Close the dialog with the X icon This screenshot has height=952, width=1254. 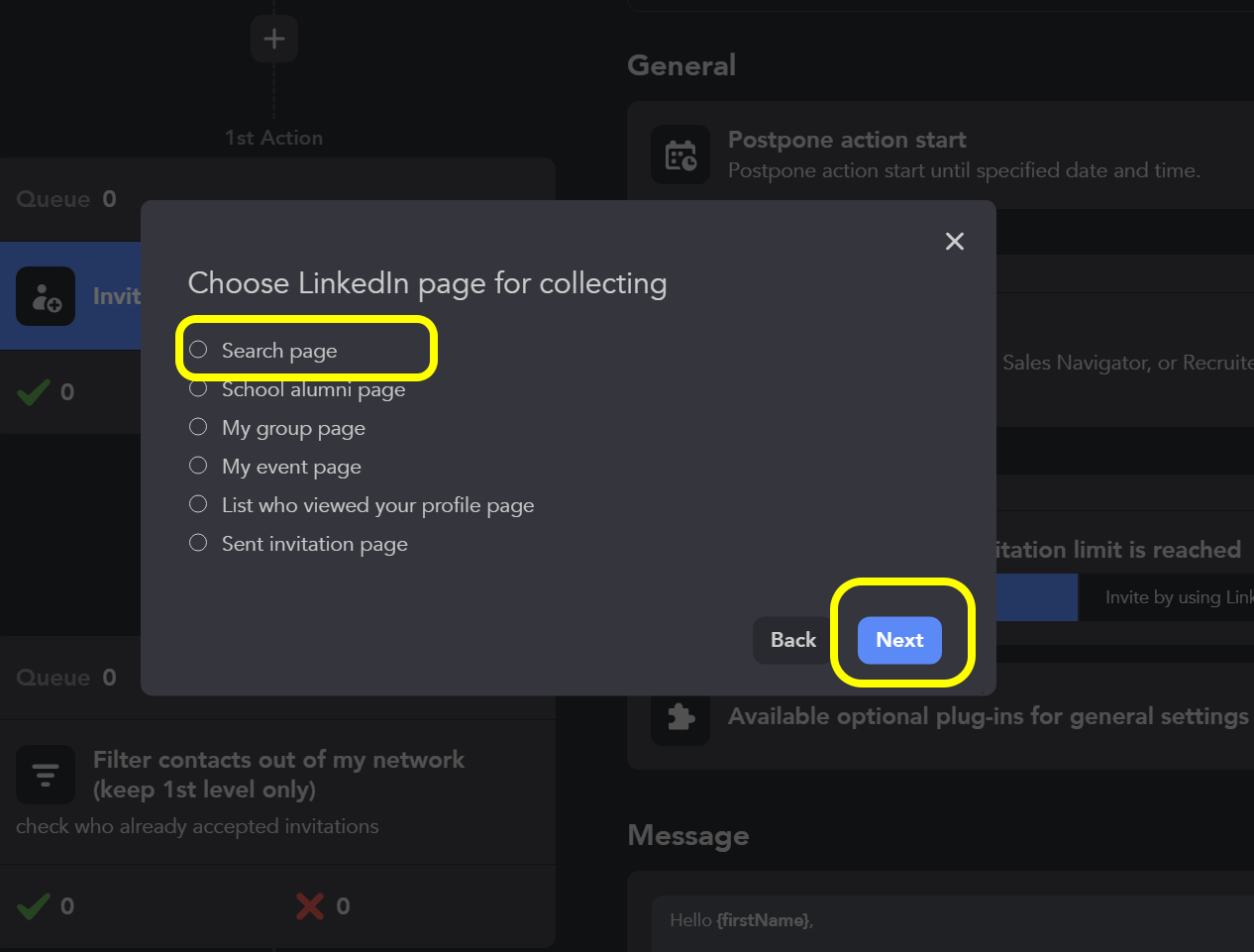[x=954, y=242]
